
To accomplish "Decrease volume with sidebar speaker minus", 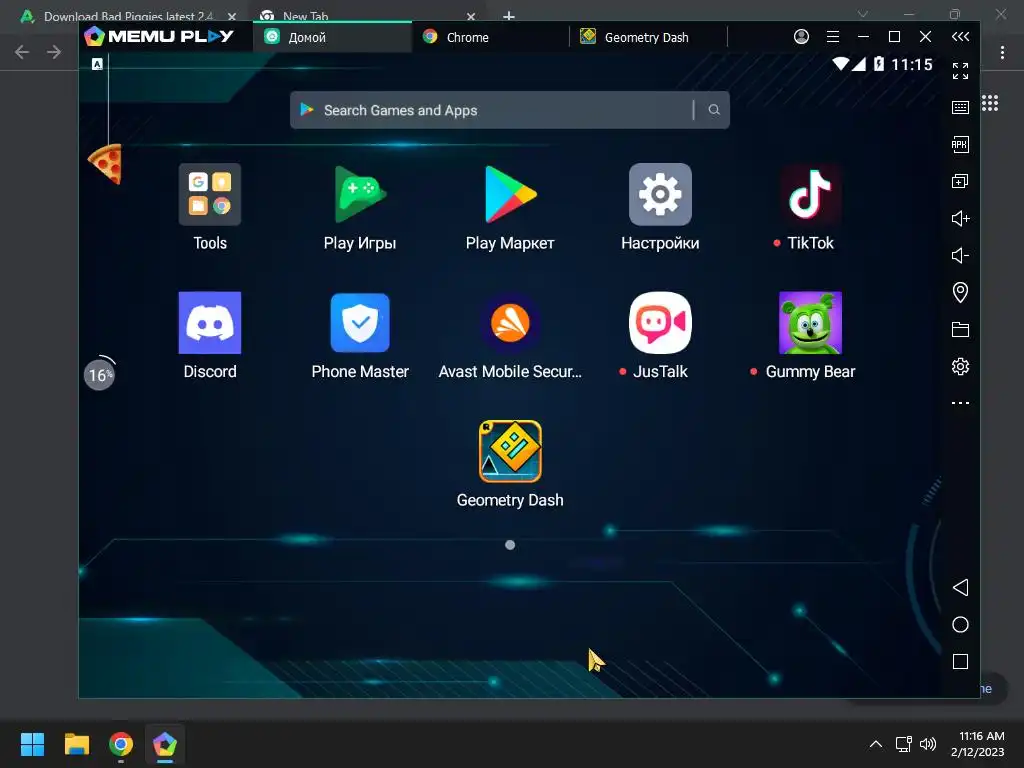I will [x=960, y=255].
